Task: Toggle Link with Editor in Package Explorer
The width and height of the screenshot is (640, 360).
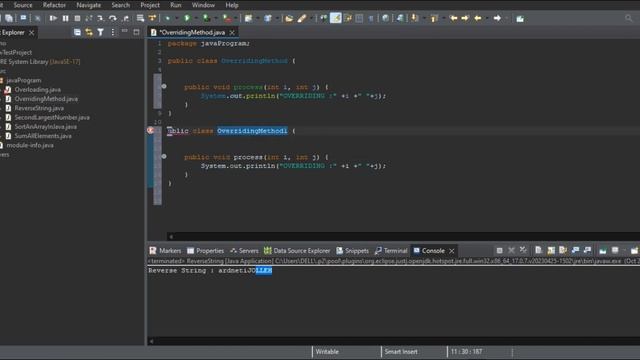Action: pos(89,32)
